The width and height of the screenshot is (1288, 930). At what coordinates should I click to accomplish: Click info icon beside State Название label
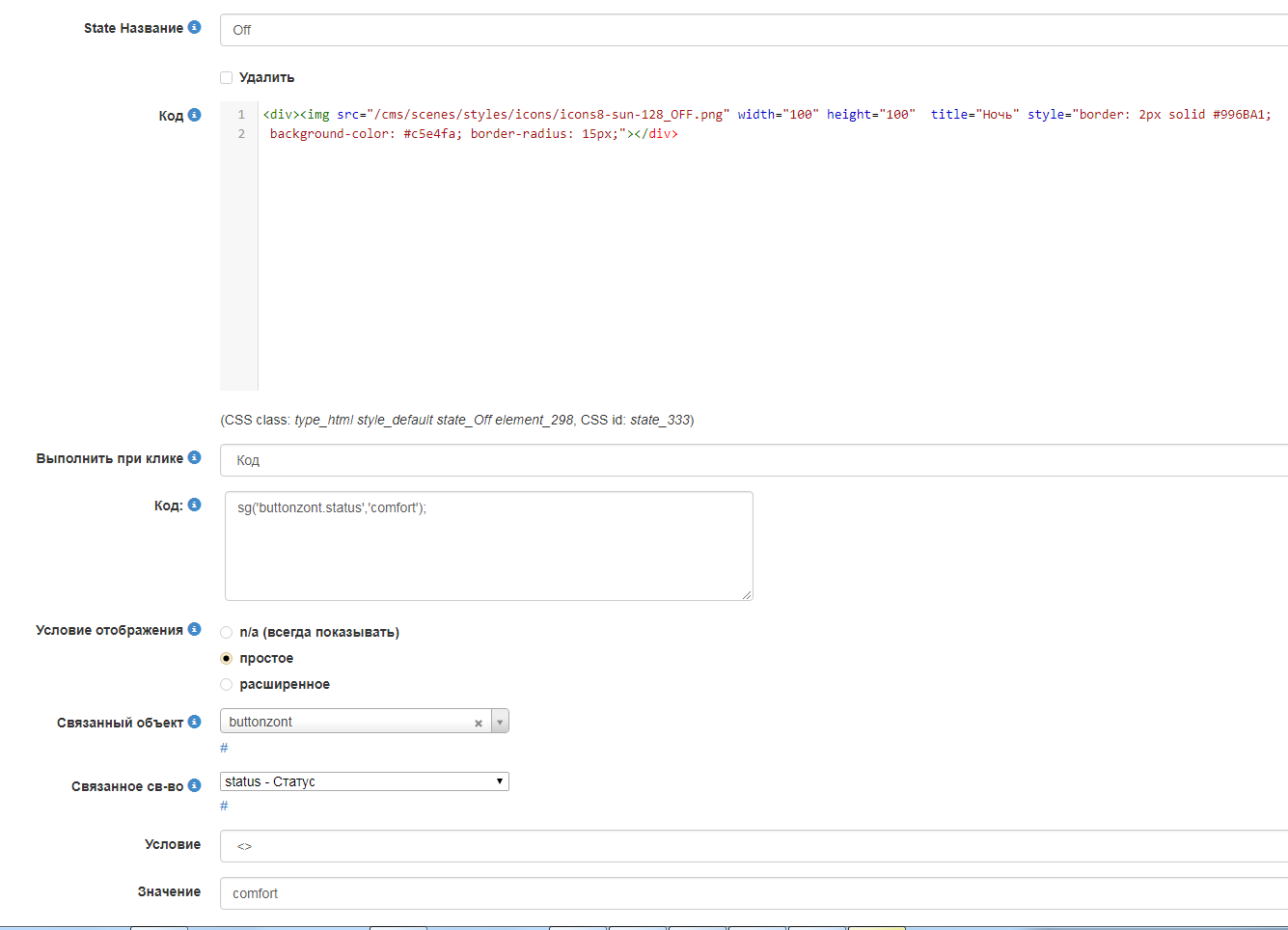click(x=194, y=27)
